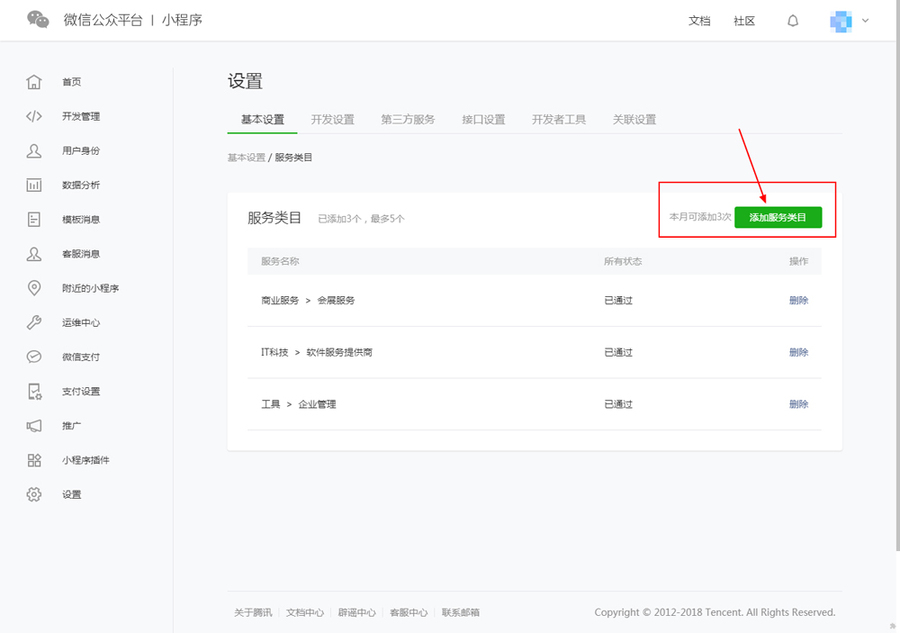Click the 已添加3个，最多5个 text

pos(361,219)
